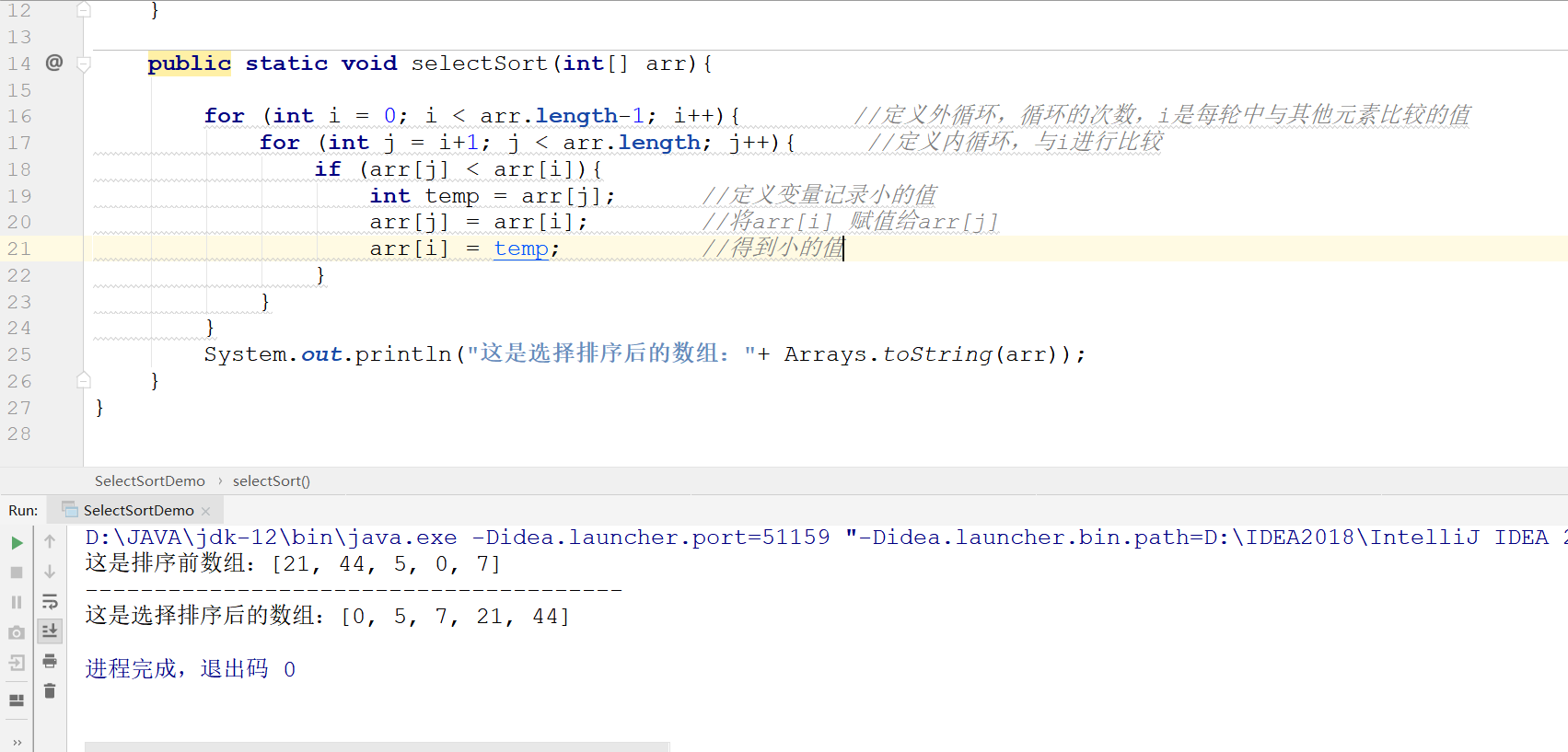The height and width of the screenshot is (752, 1568).
Task: Click the '进程完成, 退出码 0' console message
Action: (x=191, y=668)
